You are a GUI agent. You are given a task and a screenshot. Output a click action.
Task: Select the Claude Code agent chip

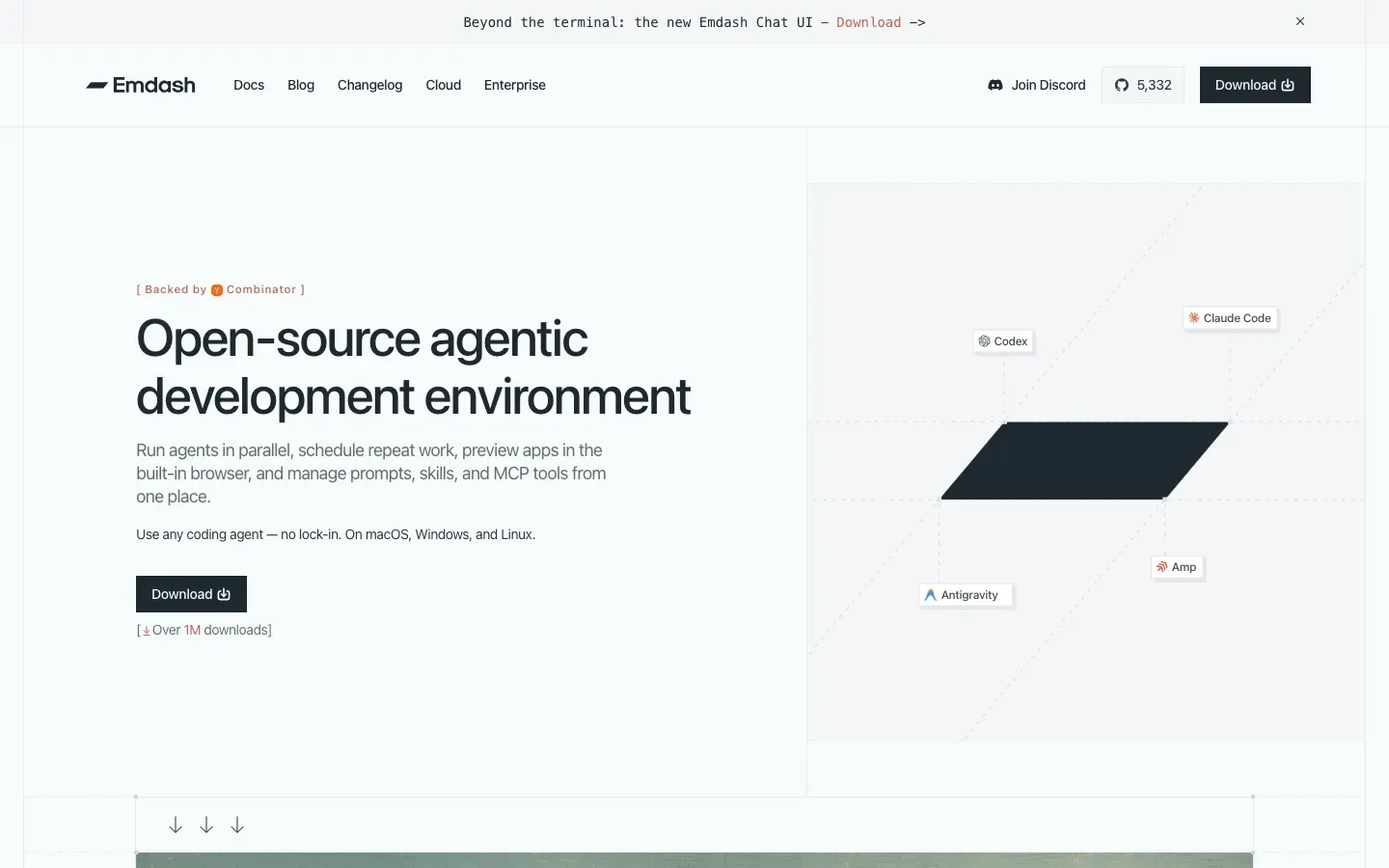coord(1230,318)
